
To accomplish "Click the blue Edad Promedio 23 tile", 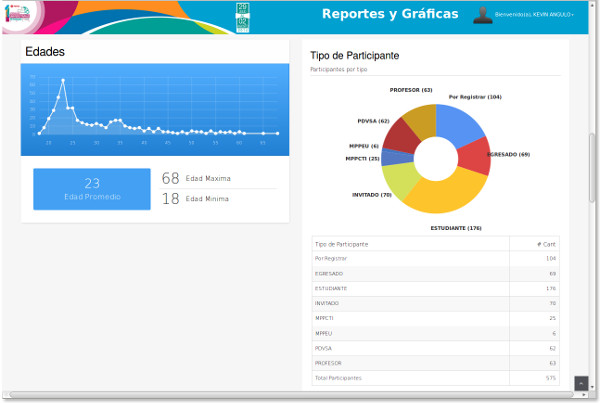I will point(92,189).
